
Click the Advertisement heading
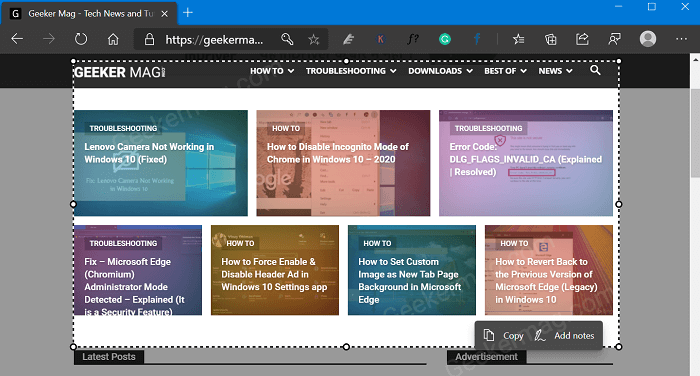click(486, 357)
